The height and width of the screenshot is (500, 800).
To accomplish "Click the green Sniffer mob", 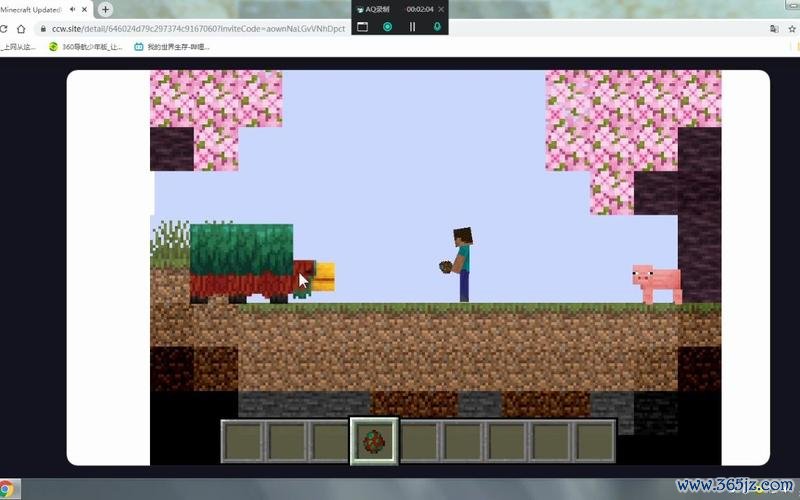I will click(245, 264).
